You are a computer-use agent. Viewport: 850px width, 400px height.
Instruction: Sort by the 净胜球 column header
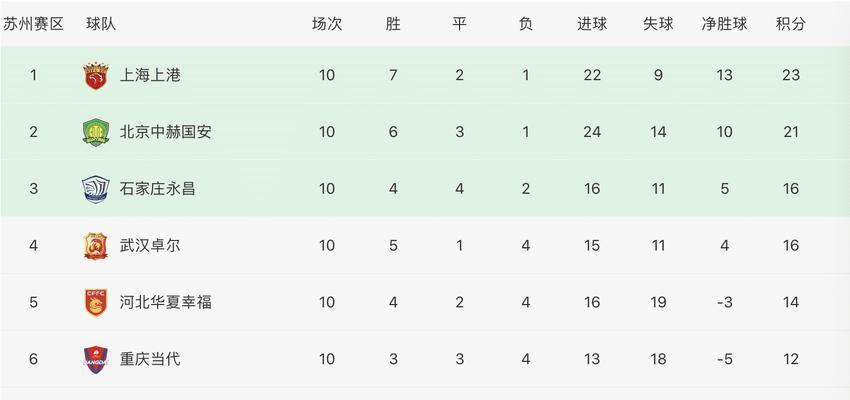tap(724, 24)
